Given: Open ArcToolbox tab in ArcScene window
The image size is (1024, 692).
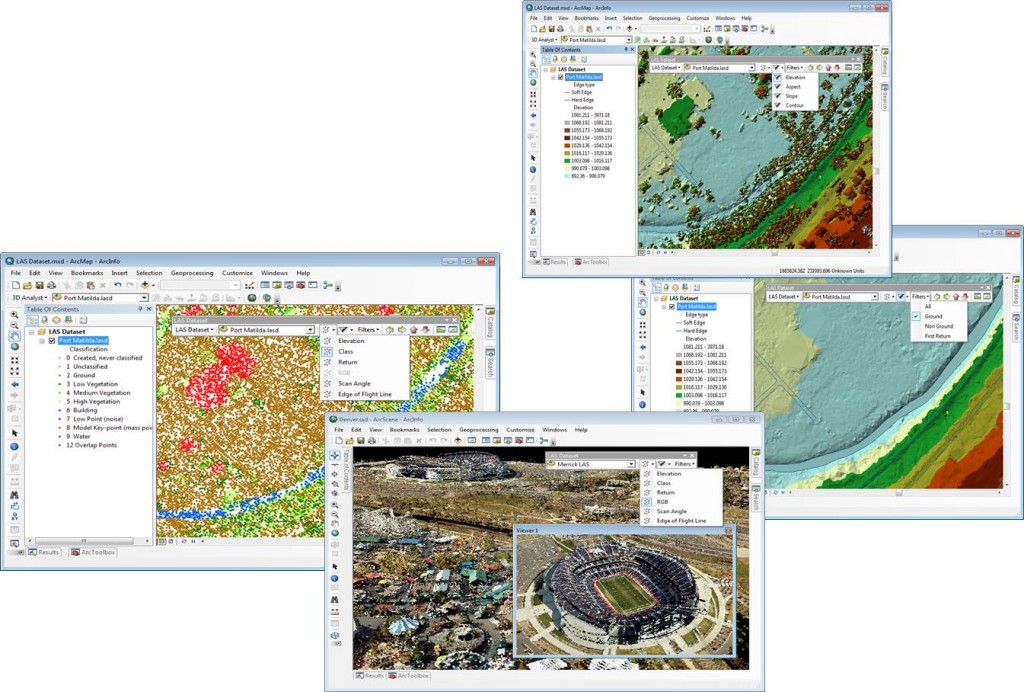Looking at the screenshot, I should (409, 676).
